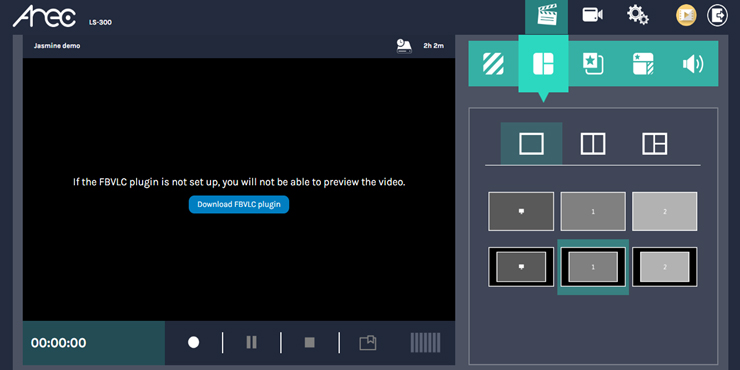Select framed presentation source thumbnail
This screenshot has height=370, width=740.
click(521, 267)
